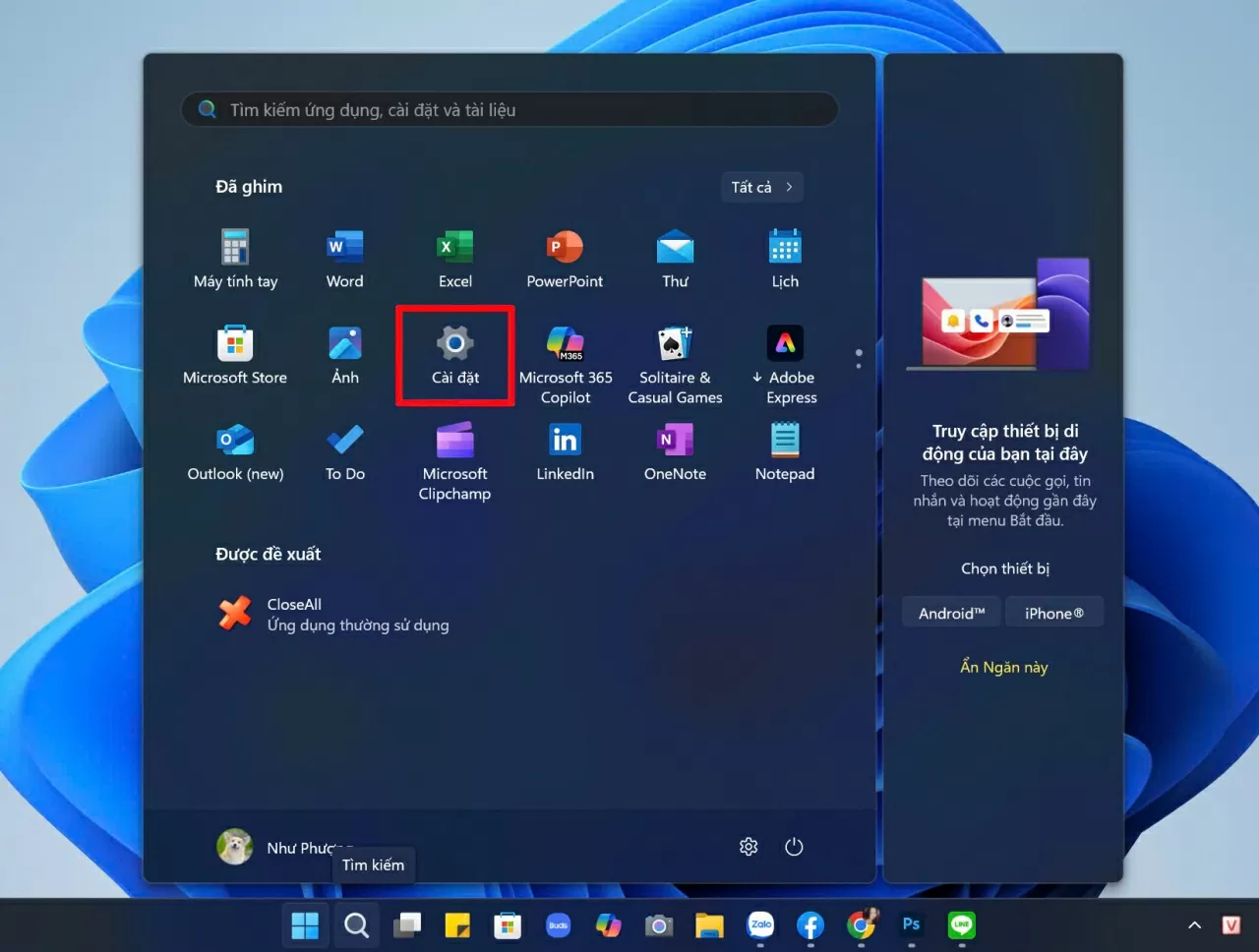The width and height of the screenshot is (1259, 952).
Task: Click the search box at top
Action: 510,110
